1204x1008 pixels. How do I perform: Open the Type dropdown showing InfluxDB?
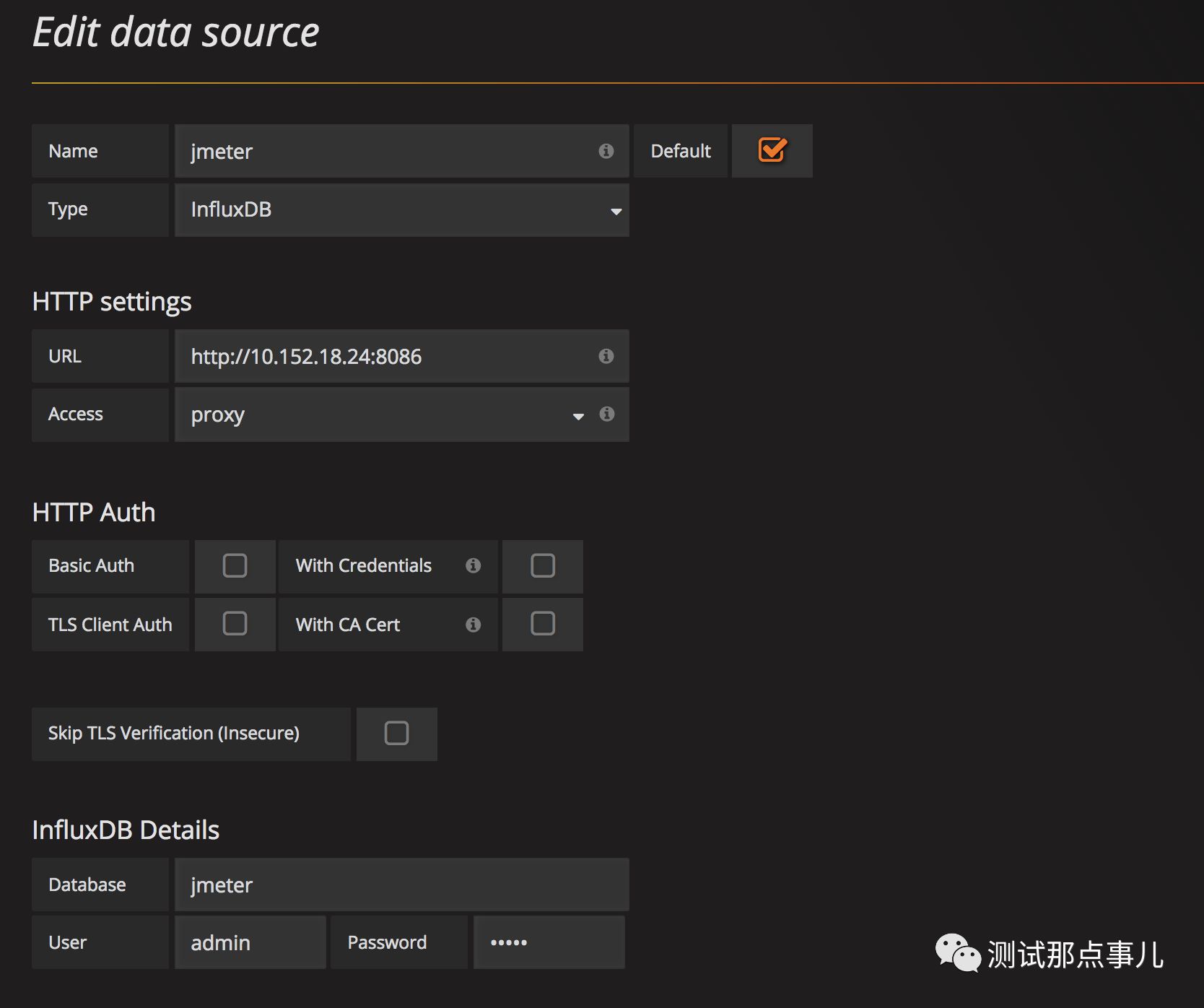pyautogui.click(x=402, y=210)
